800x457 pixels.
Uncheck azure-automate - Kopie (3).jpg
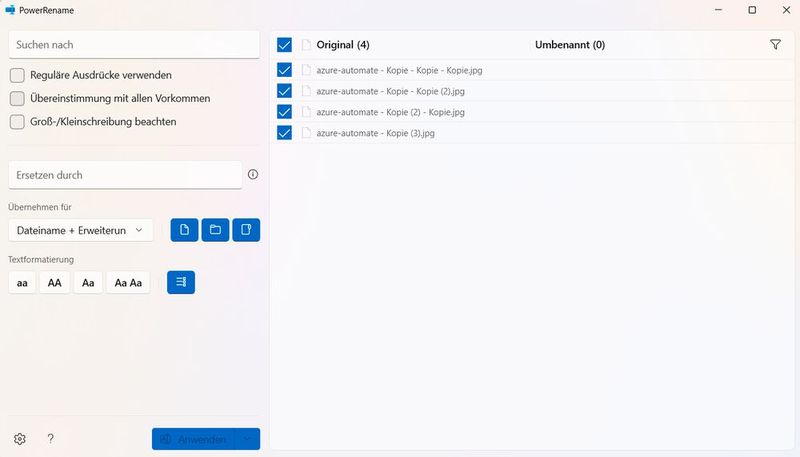[x=284, y=133]
